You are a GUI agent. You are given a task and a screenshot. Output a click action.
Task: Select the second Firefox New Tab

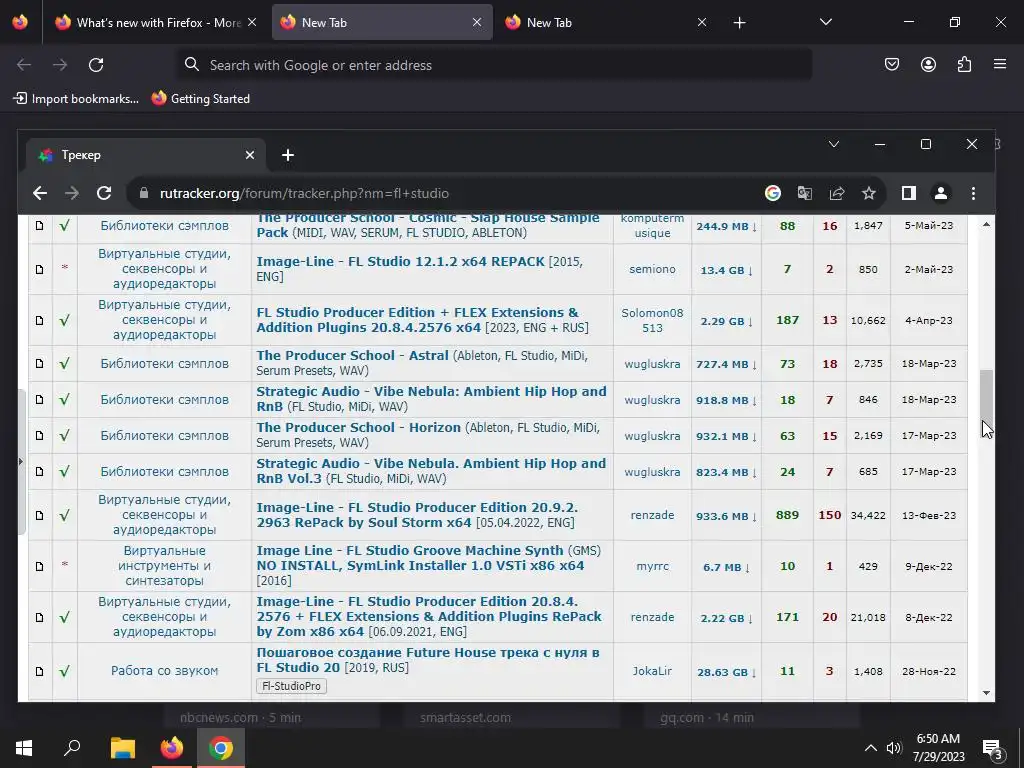(605, 22)
